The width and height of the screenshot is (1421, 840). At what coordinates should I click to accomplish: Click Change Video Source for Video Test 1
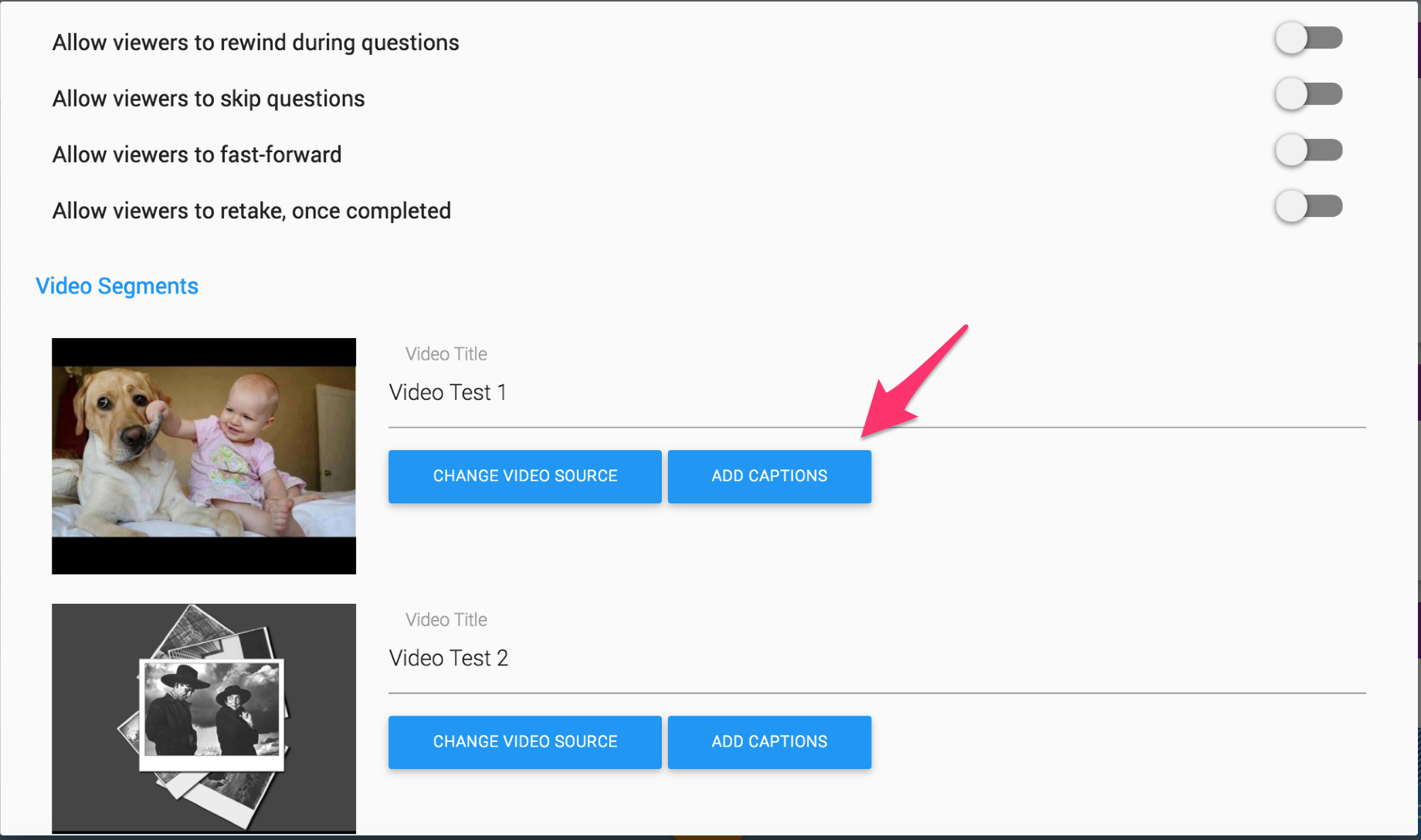coord(525,476)
